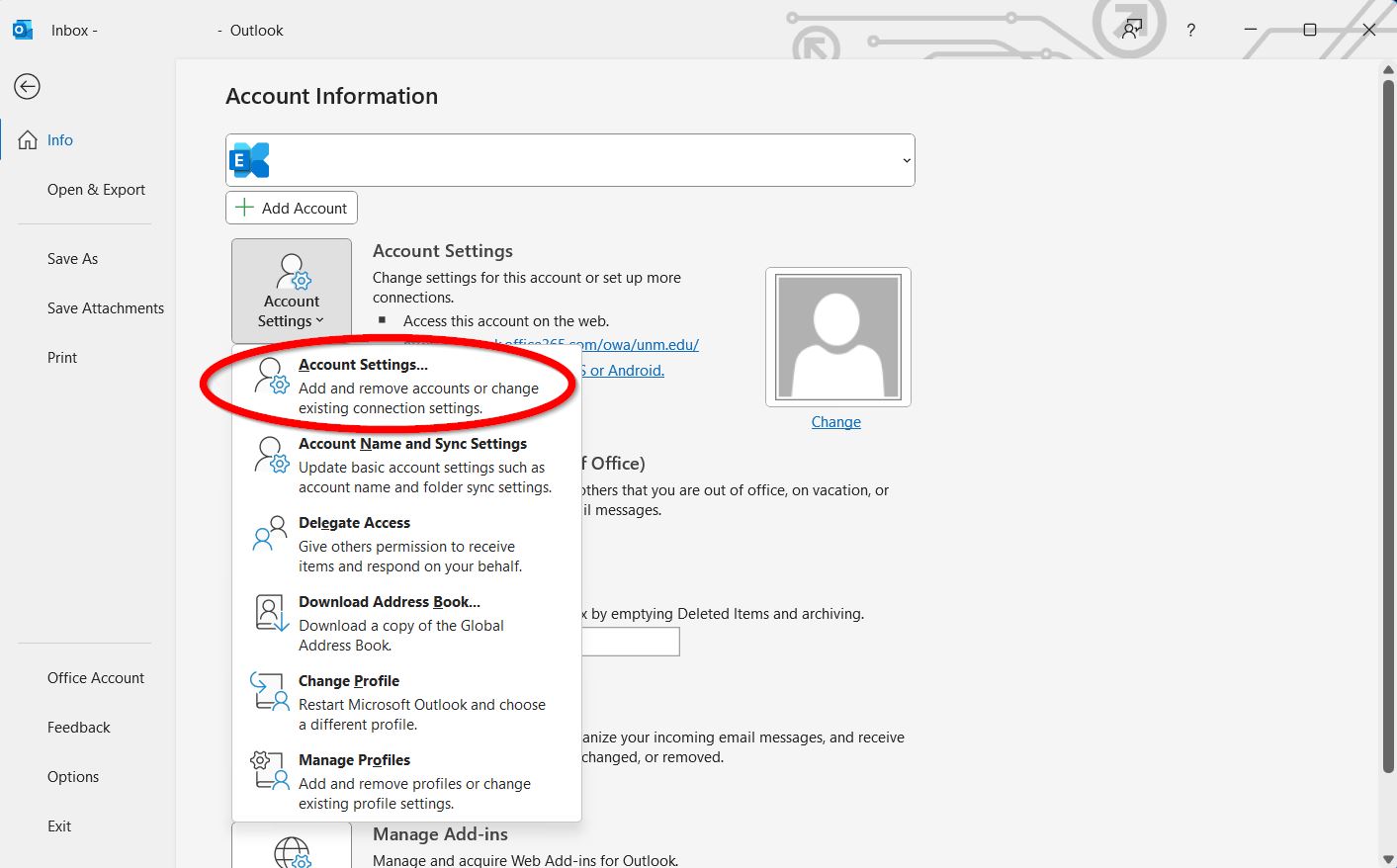Open the Print page

(x=61, y=358)
